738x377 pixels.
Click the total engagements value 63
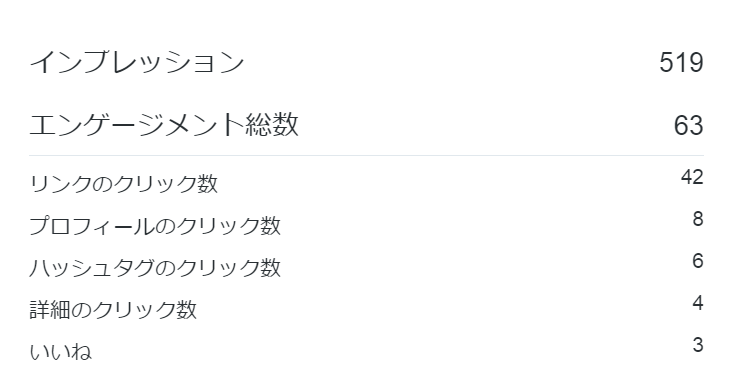pos(689,125)
